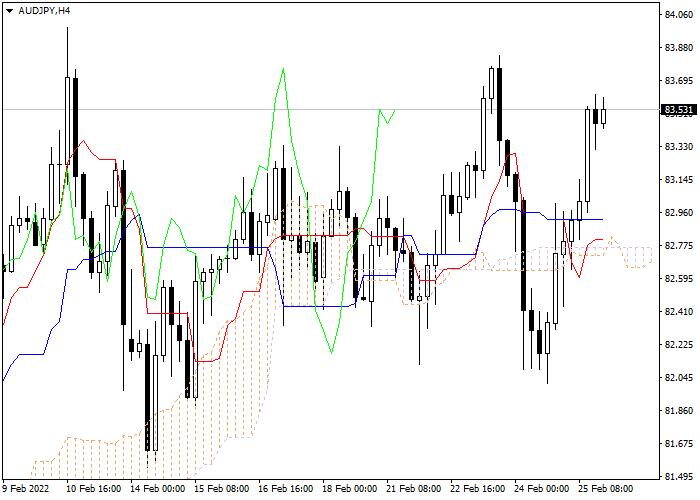Screen dimensions: 700x500
Task: Click the 83.880 price axis value
Action: click(679, 48)
